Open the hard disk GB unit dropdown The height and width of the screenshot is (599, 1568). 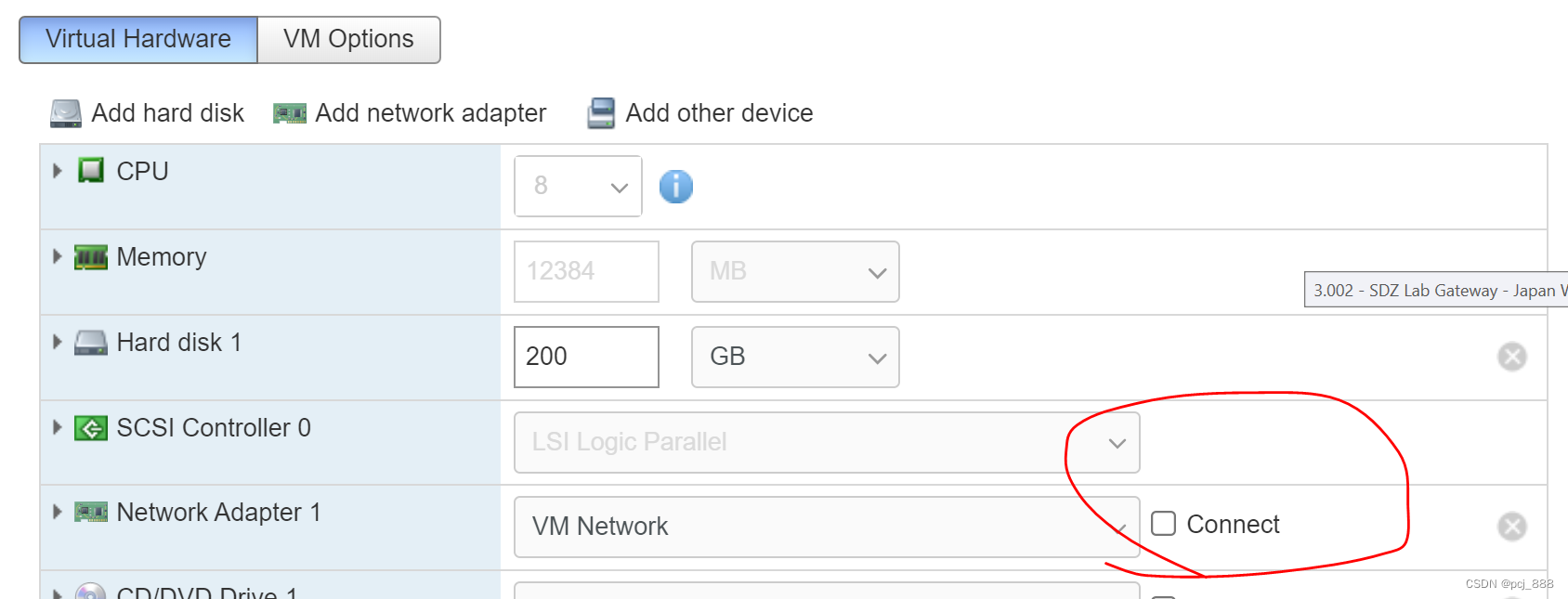795,357
